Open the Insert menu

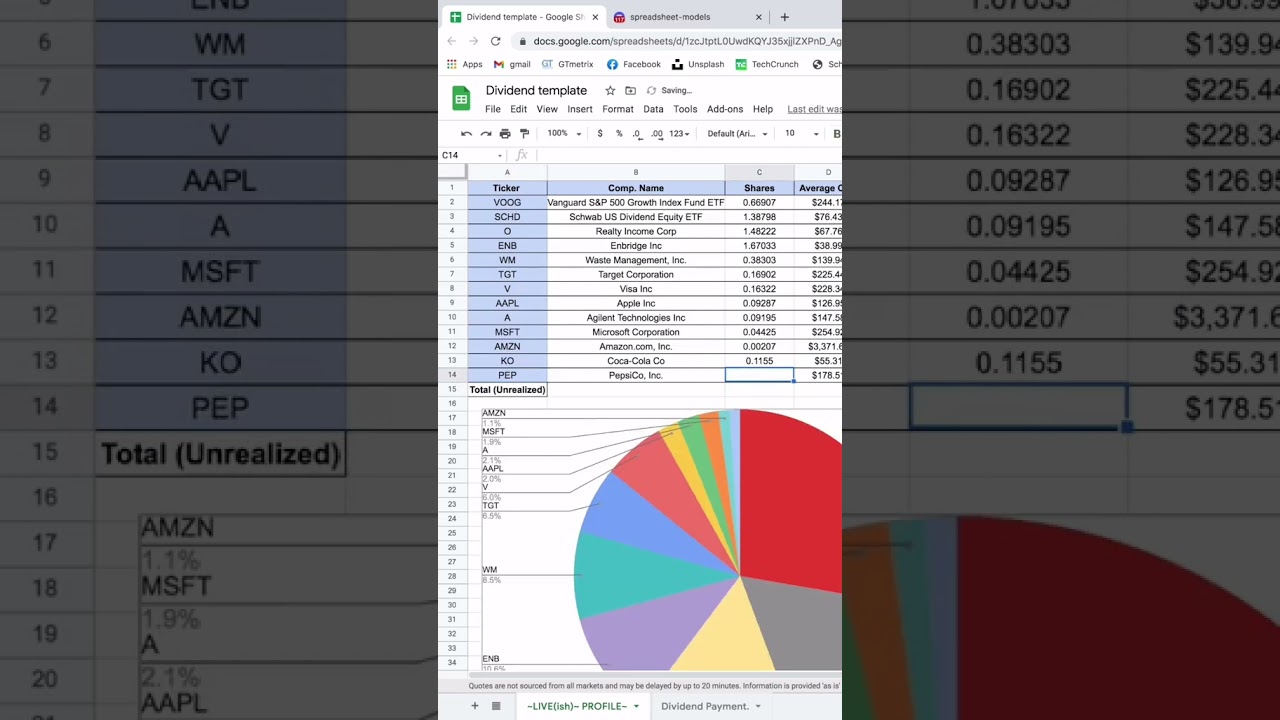click(x=580, y=109)
